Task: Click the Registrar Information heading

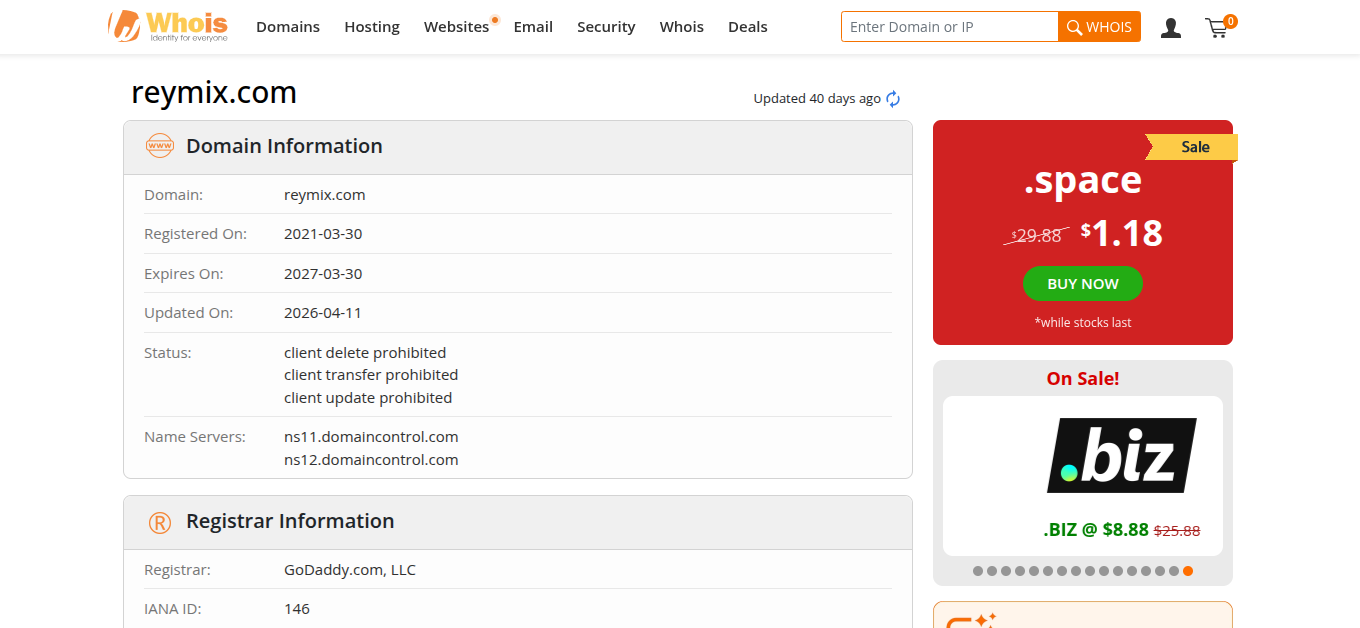Action: coord(290,521)
